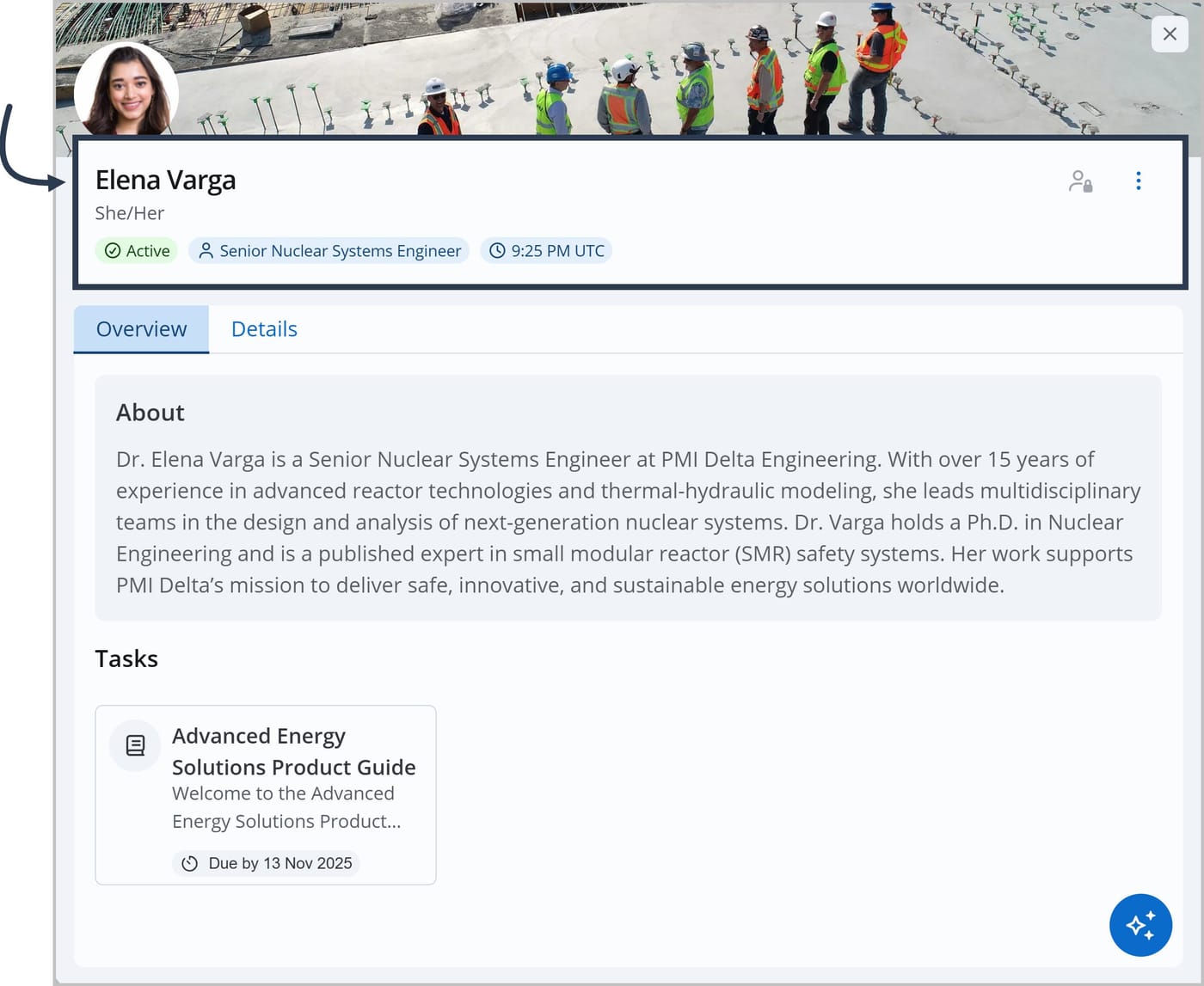This screenshot has width=1204, height=986.
Task: Open the user permissions lock icon
Action: click(x=1080, y=181)
